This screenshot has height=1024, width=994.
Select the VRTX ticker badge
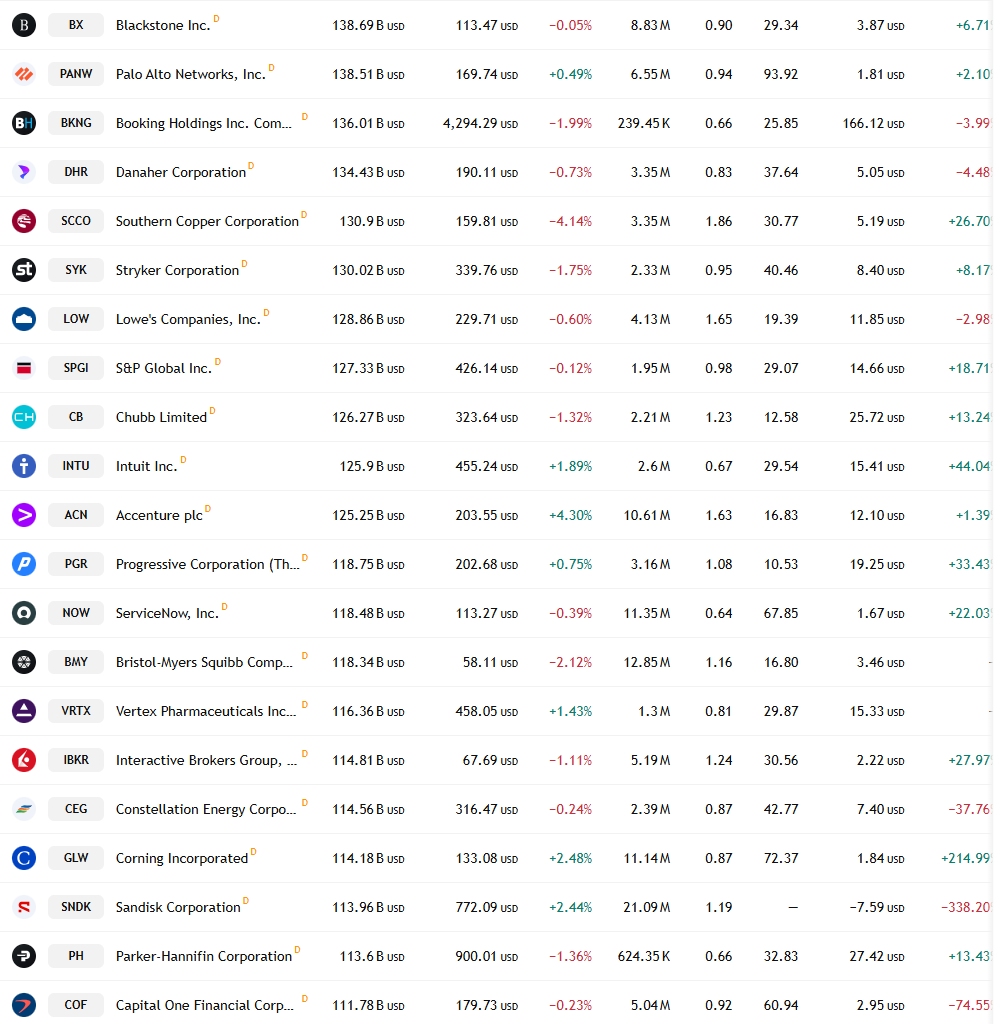coord(76,711)
